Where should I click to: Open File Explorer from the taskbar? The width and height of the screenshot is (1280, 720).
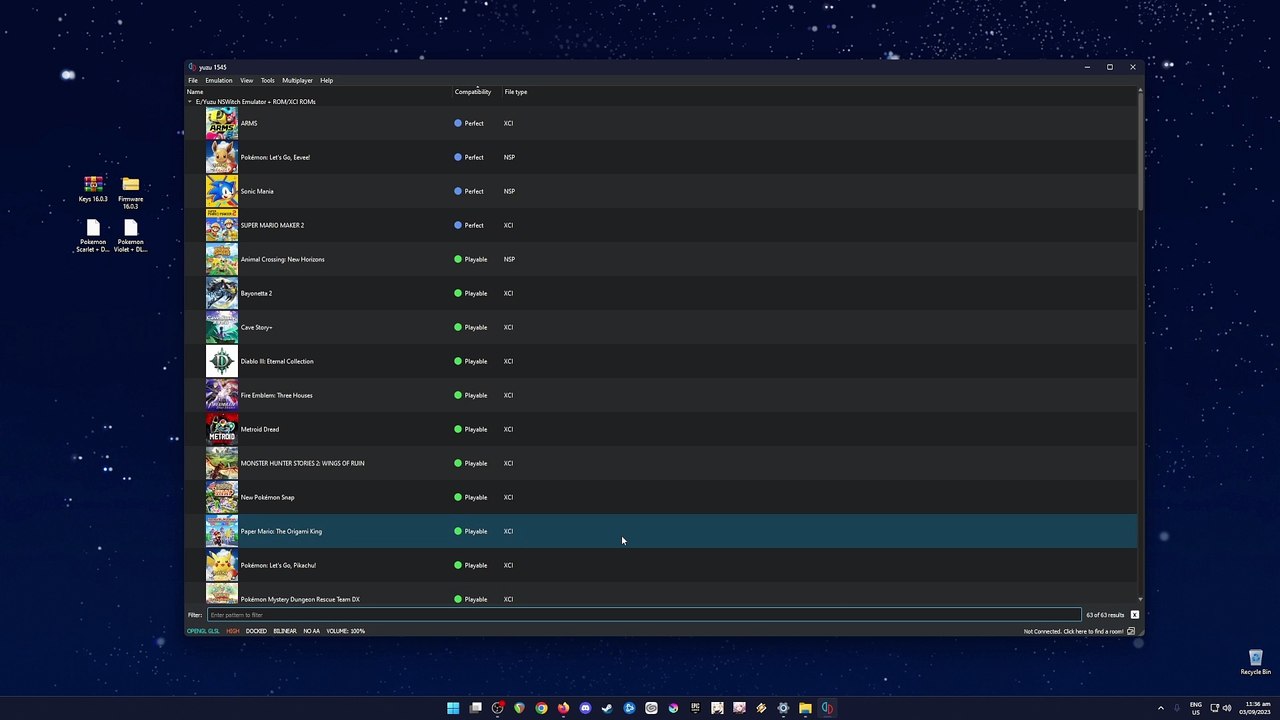pyautogui.click(x=805, y=708)
